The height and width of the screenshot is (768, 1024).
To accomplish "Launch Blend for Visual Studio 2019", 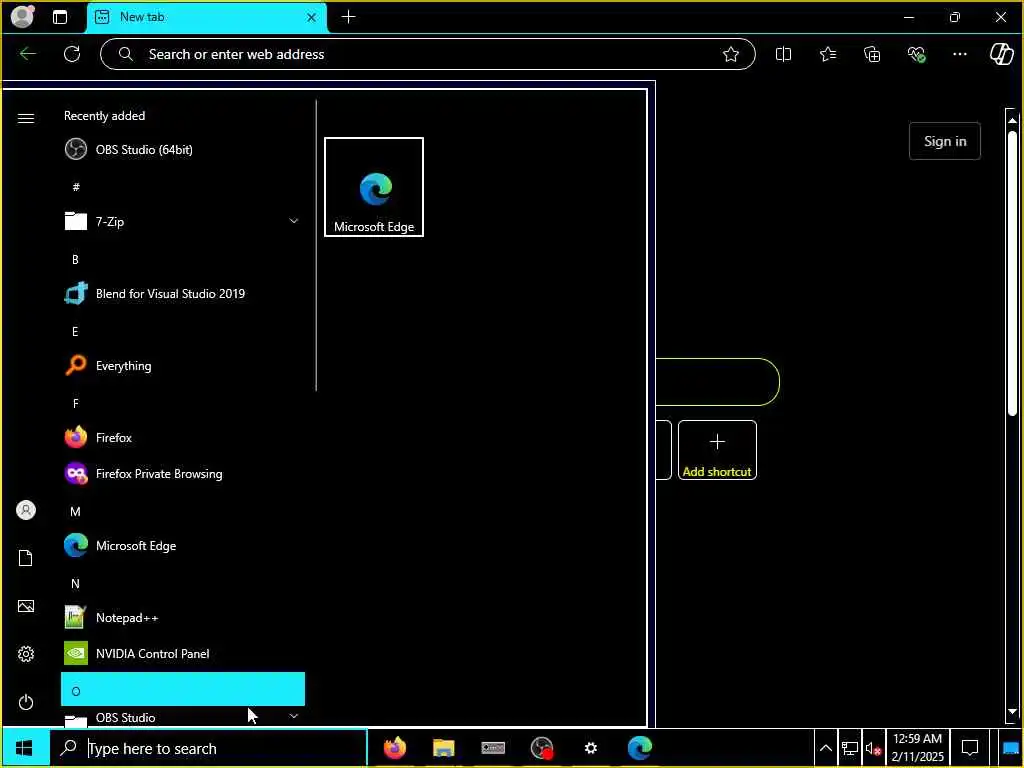I will tap(183, 294).
